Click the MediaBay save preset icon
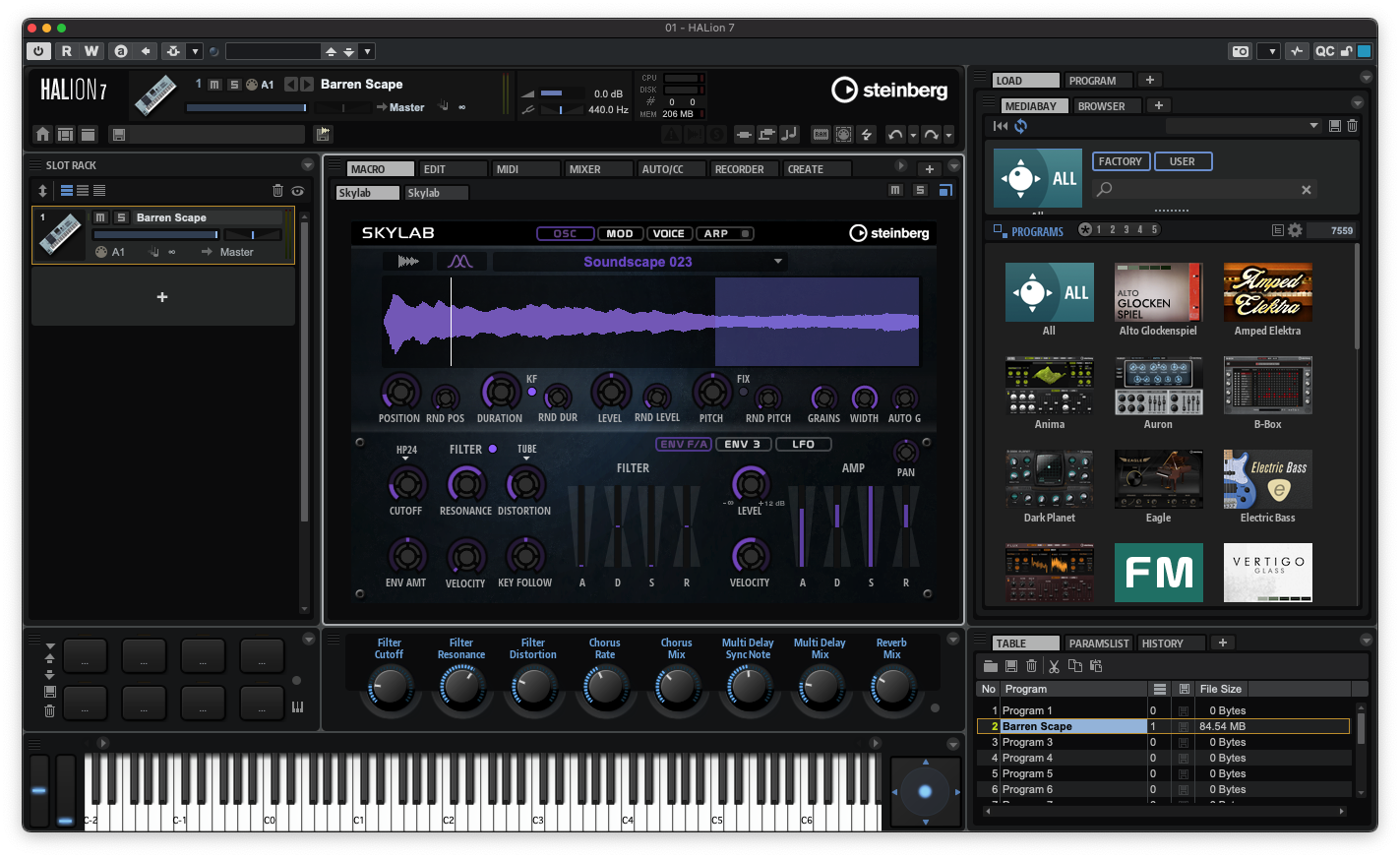Image resolution: width=1400 pixels, height=858 pixels. [1335, 126]
